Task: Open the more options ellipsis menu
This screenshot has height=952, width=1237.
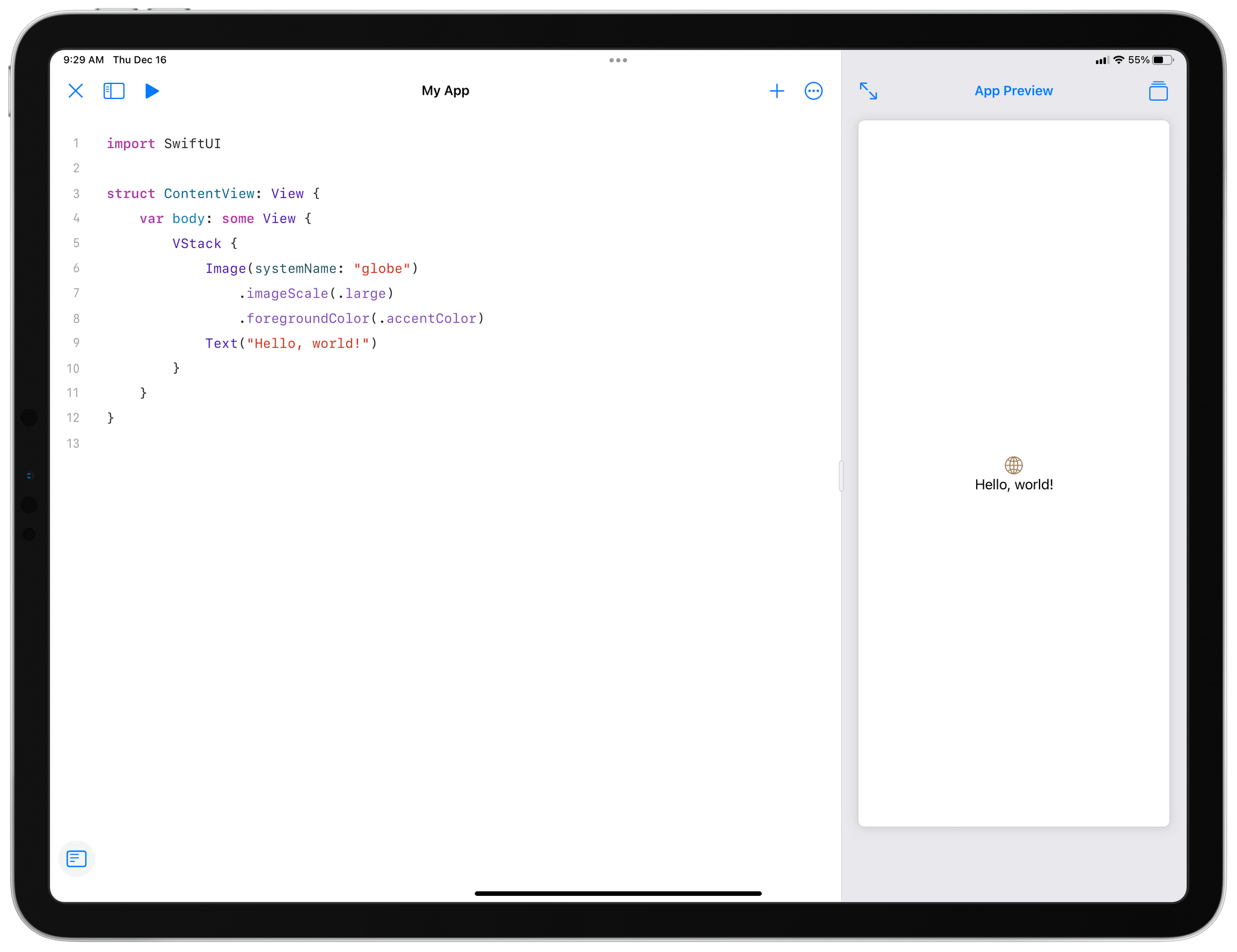Action: click(x=814, y=91)
